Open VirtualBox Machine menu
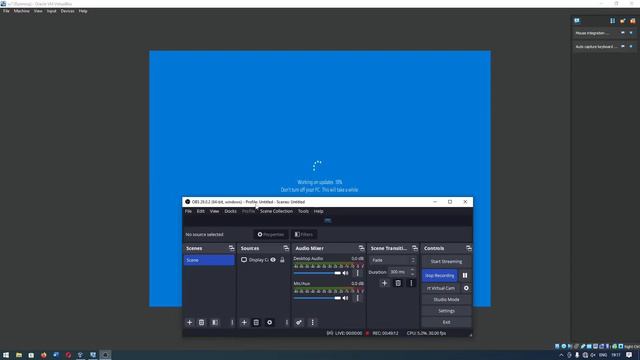The width and height of the screenshot is (640, 360). (22, 11)
